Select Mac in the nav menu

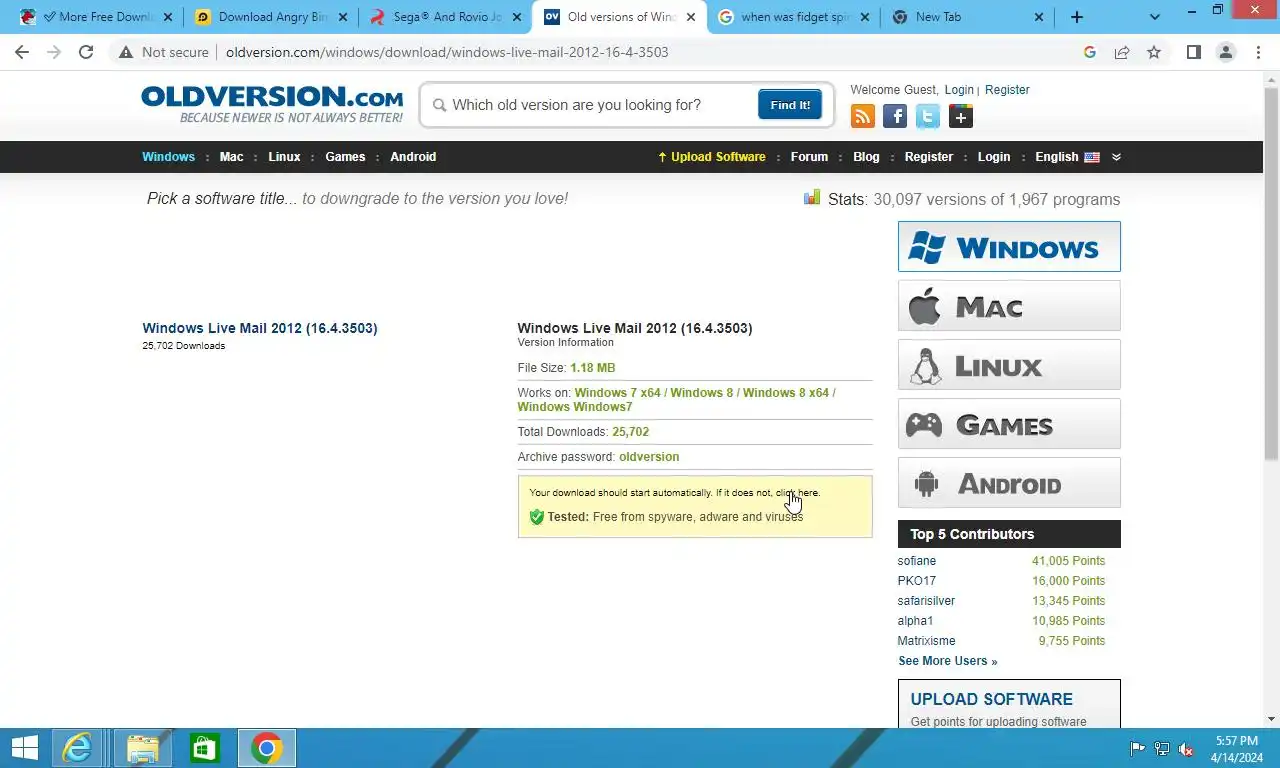pyautogui.click(x=231, y=157)
